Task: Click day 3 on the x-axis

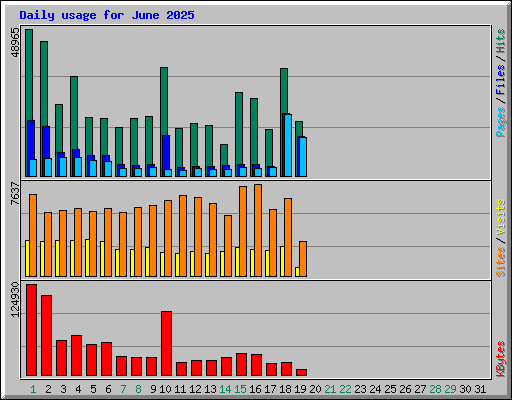Action: tap(63, 389)
